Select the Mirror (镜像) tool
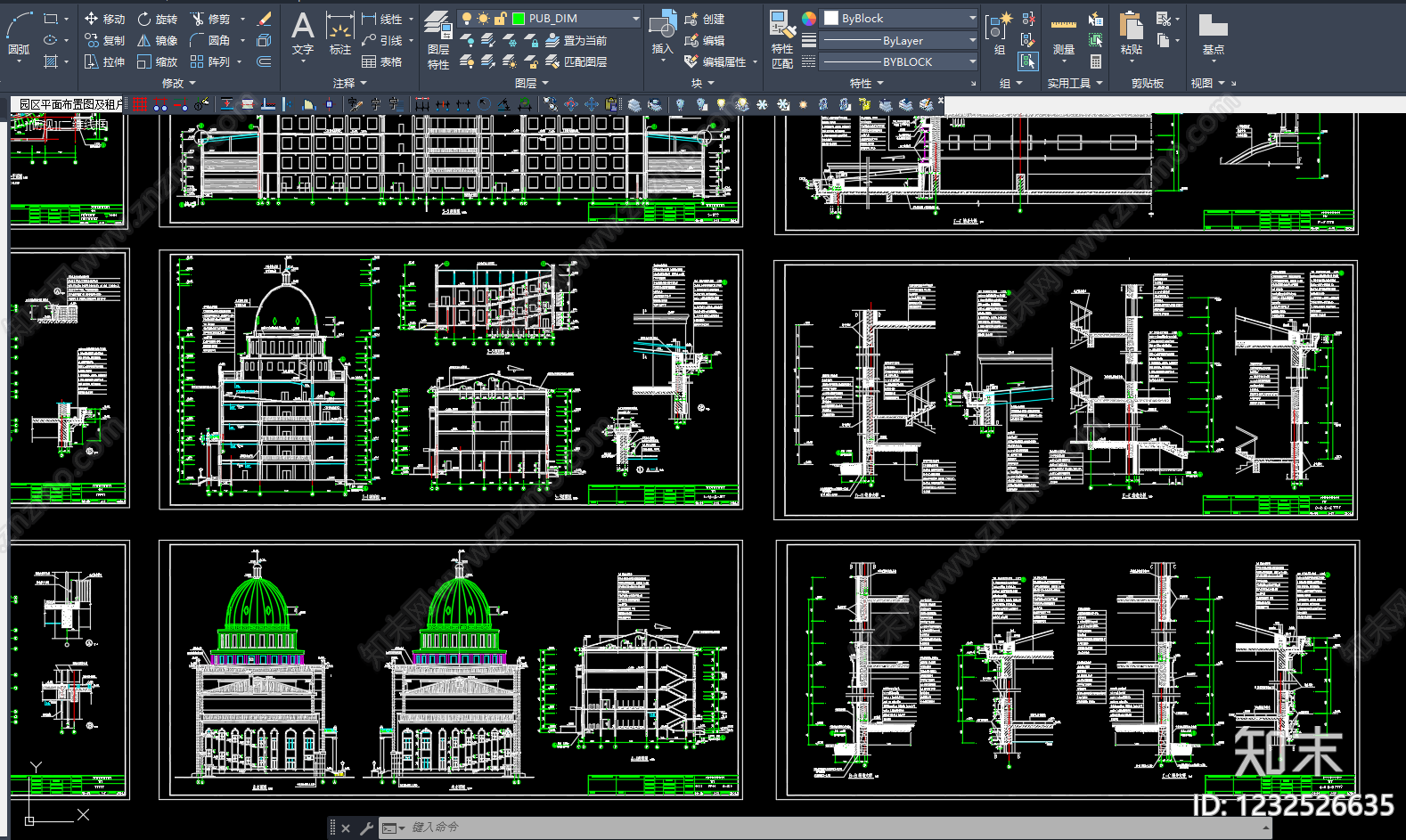This screenshot has height=840, width=1406. click(157, 40)
